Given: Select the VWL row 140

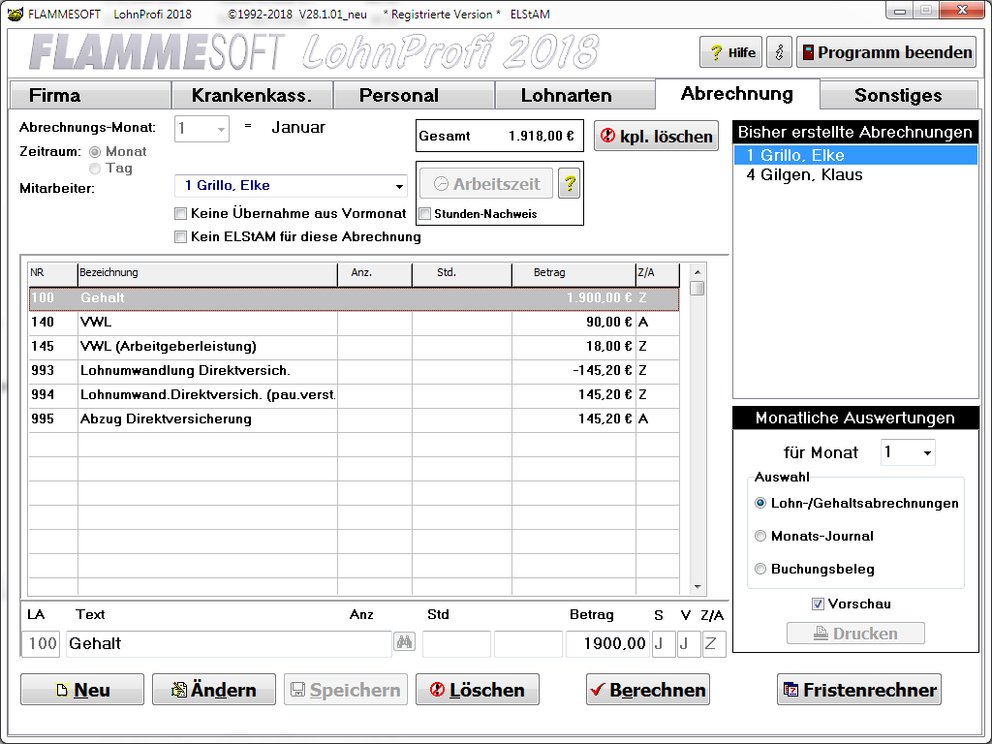Looking at the screenshot, I should tap(354, 323).
